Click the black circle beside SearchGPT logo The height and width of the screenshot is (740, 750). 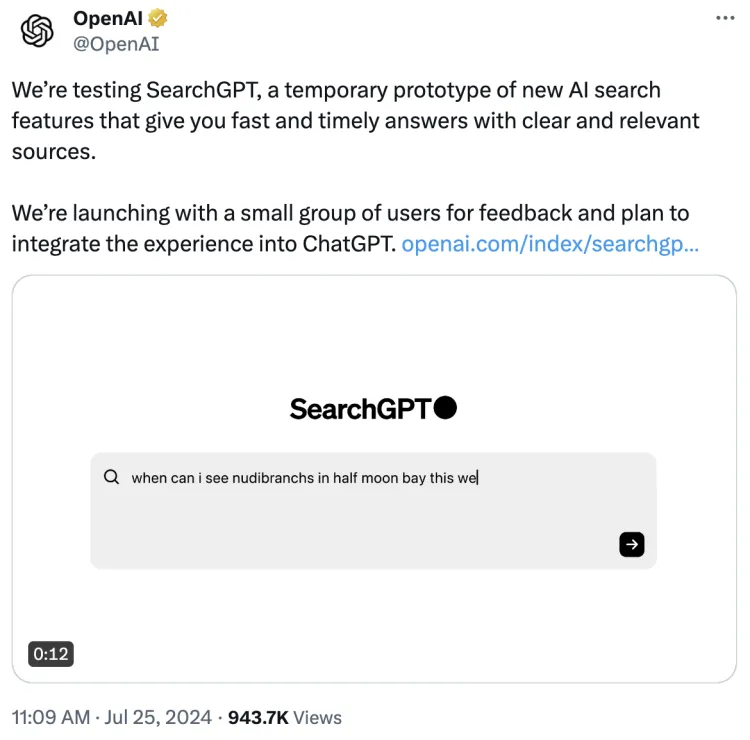click(446, 407)
